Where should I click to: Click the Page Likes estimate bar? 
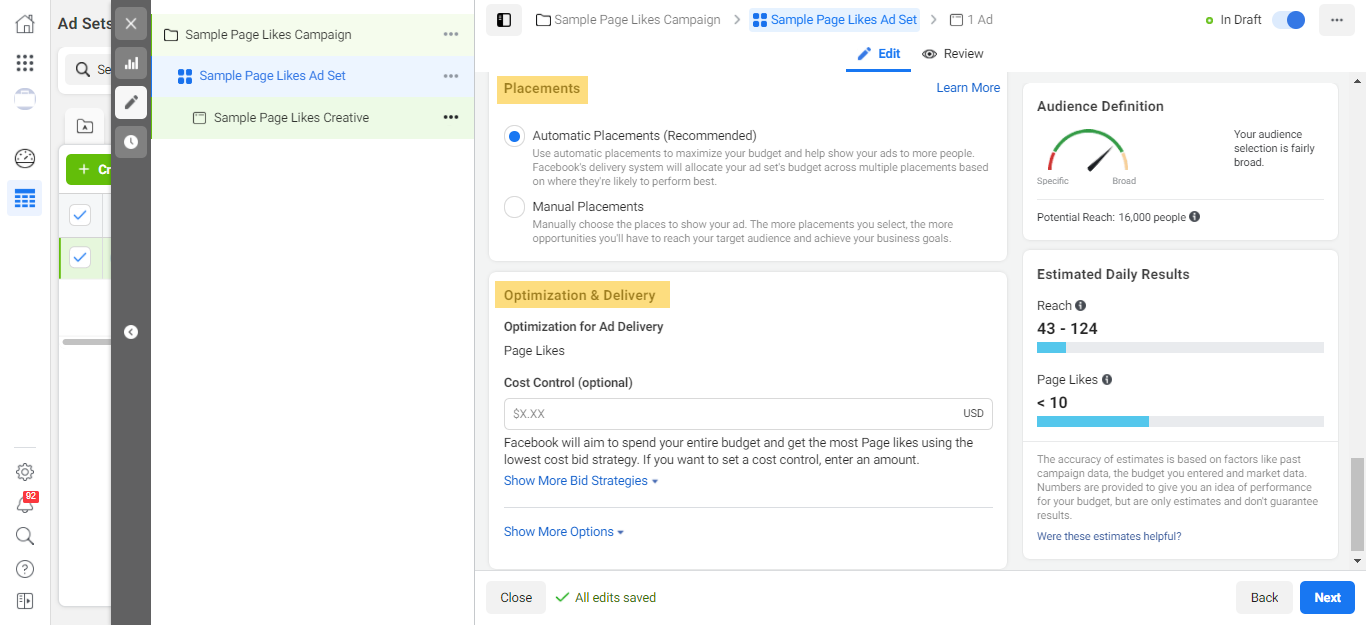click(x=1180, y=422)
